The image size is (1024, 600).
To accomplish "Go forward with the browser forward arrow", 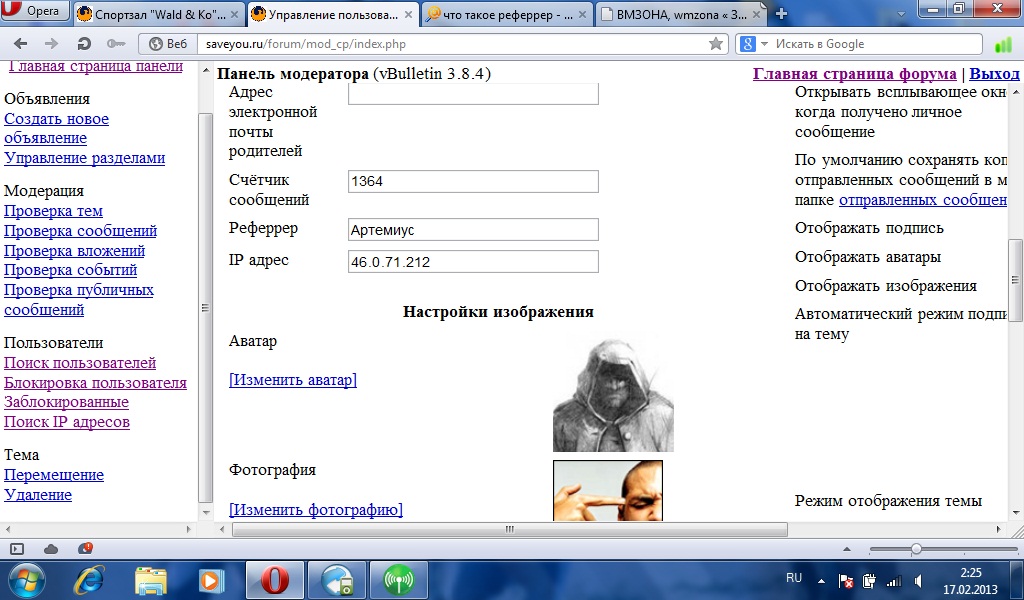I will 51,44.
